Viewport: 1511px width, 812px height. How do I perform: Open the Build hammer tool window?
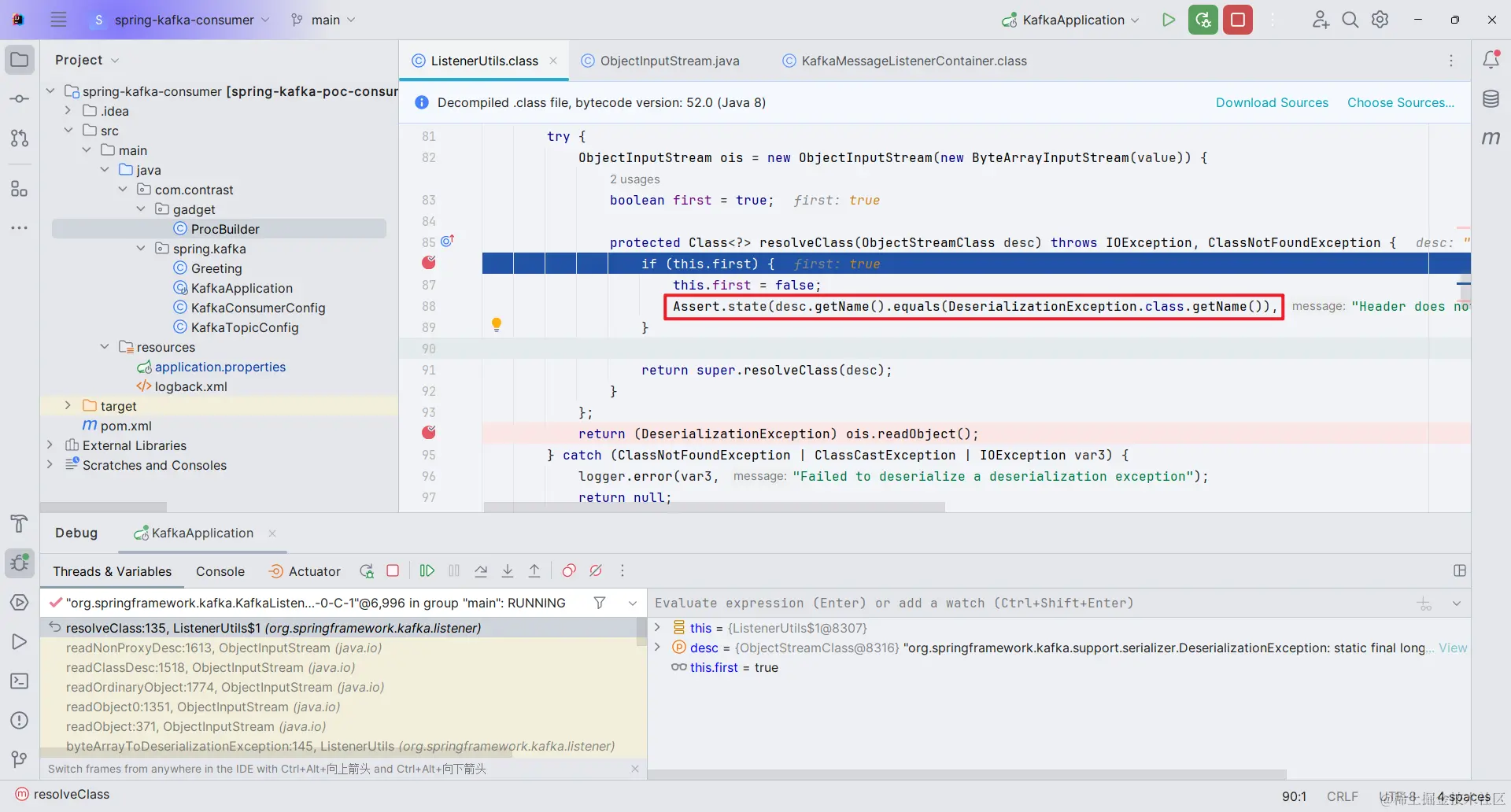coord(20,524)
